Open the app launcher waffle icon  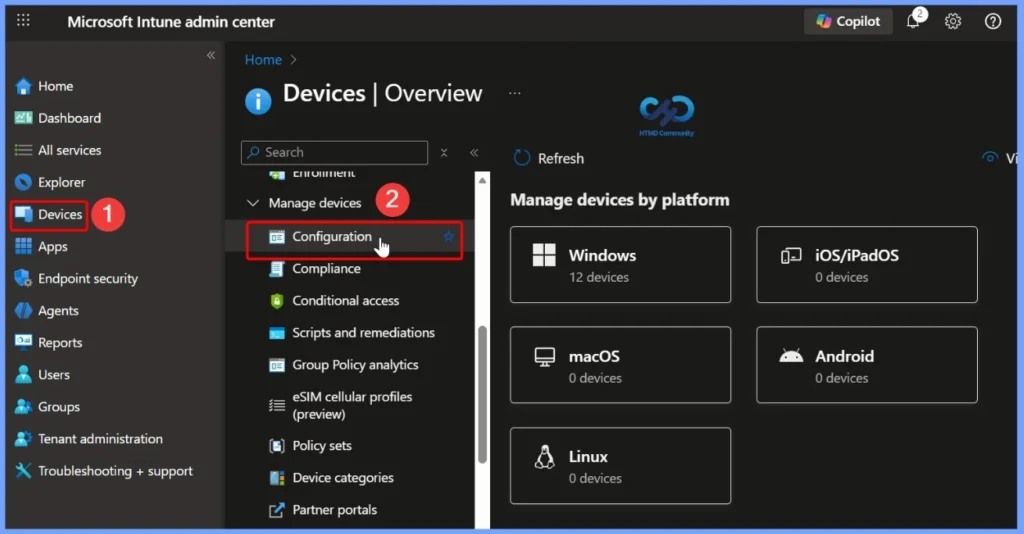[23, 20]
